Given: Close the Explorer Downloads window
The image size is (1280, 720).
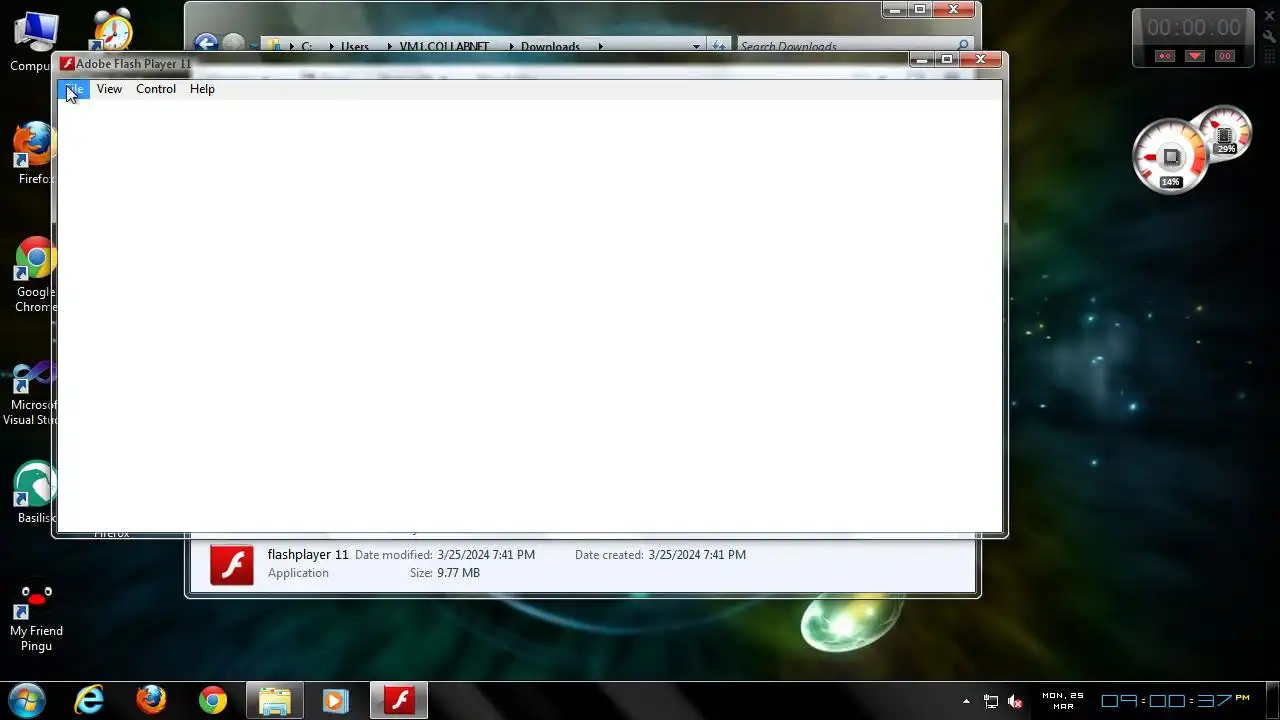Looking at the screenshot, I should [954, 10].
